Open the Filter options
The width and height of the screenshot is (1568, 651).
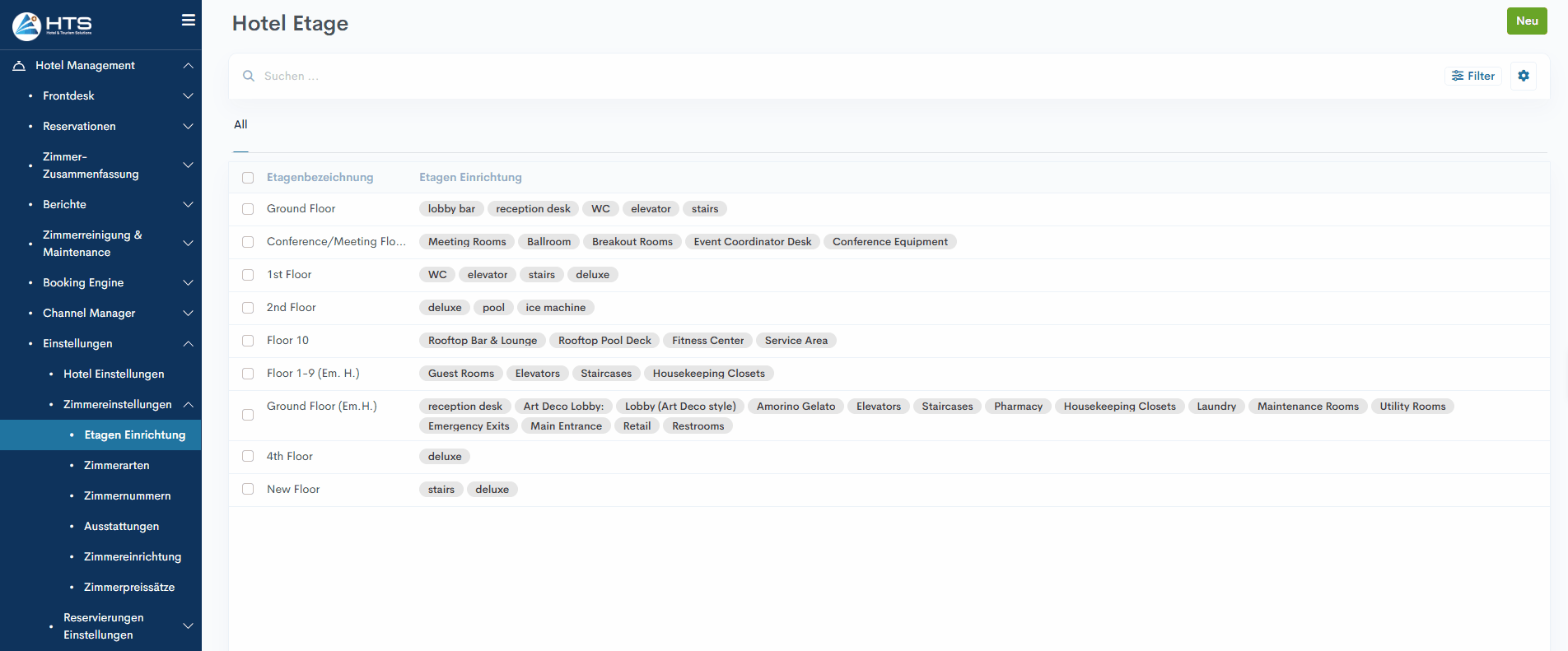coord(1472,76)
